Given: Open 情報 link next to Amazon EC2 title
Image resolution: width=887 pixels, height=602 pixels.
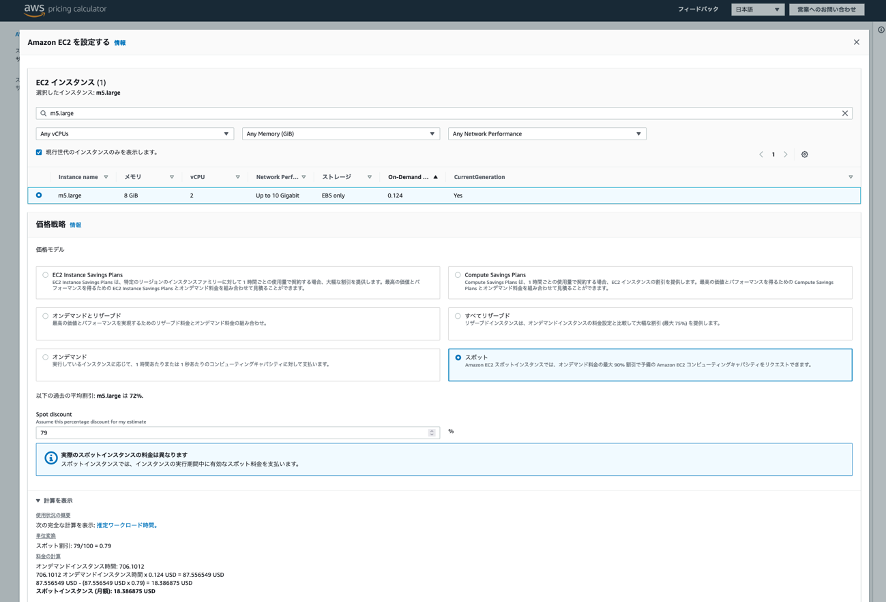Looking at the screenshot, I should (120, 43).
